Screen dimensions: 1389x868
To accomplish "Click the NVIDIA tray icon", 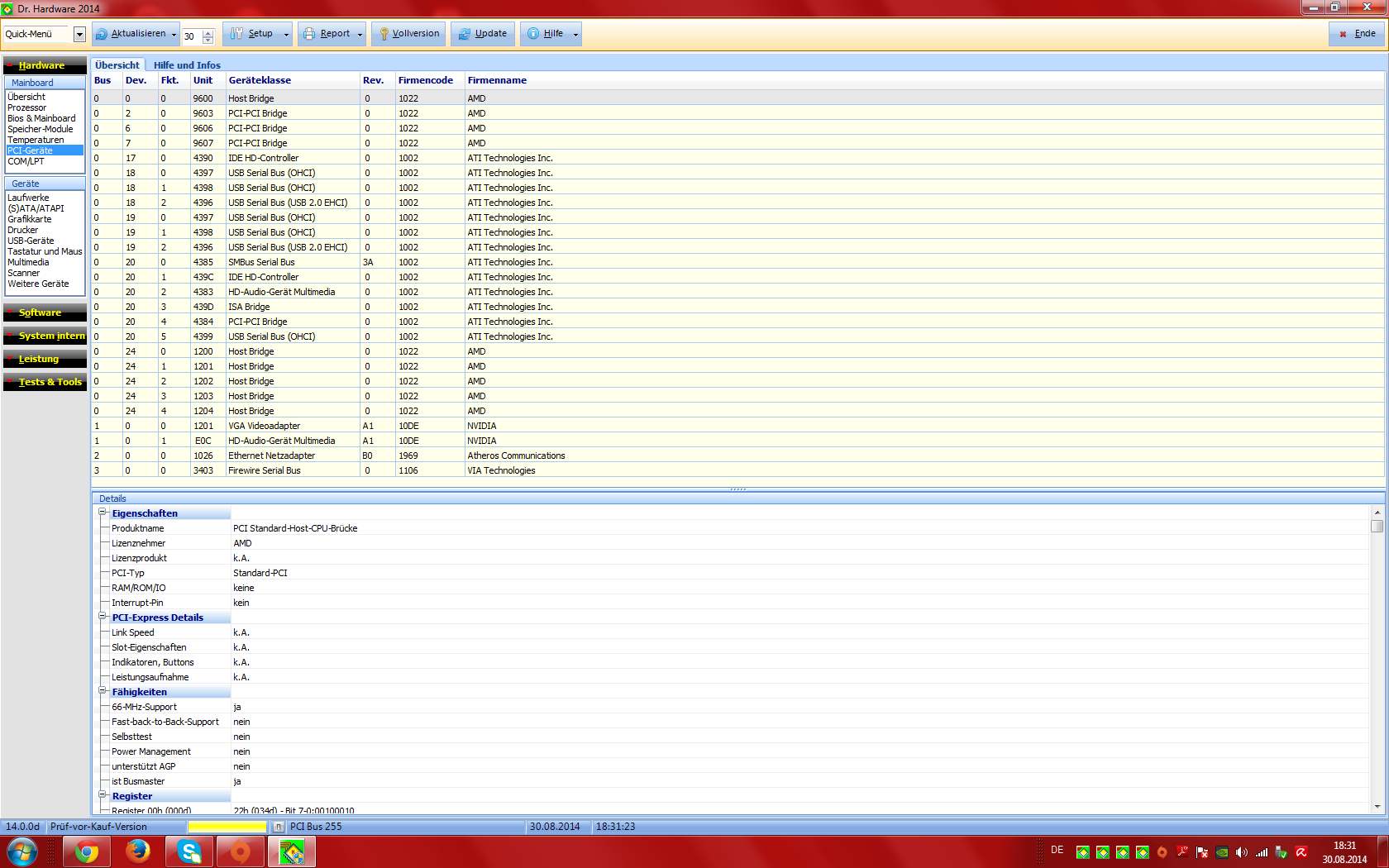I will point(1222,852).
